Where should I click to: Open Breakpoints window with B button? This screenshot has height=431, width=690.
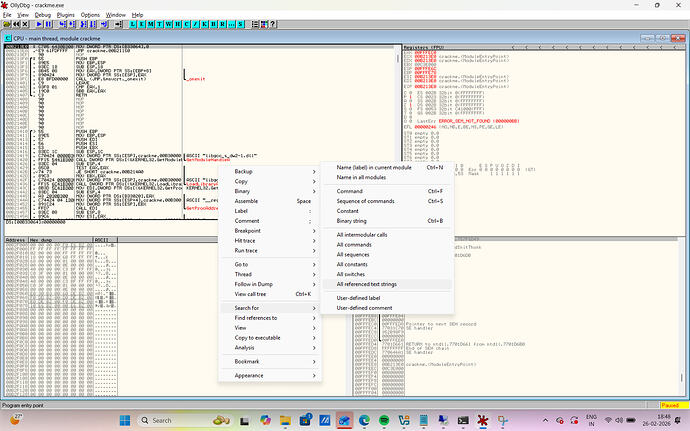[x=213, y=24]
